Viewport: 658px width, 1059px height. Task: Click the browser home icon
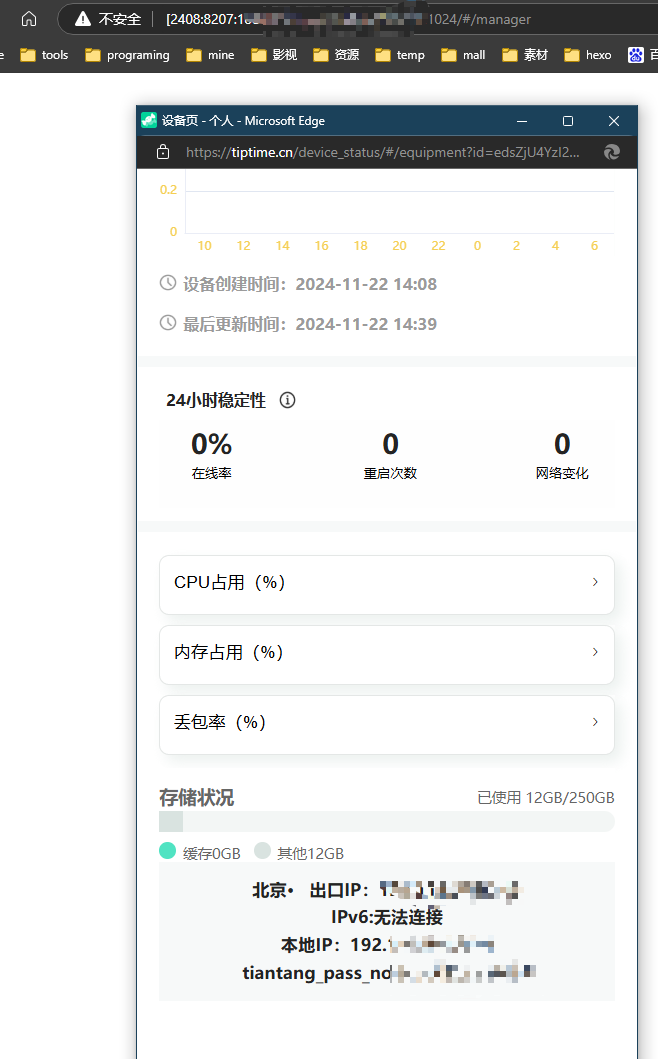(x=29, y=19)
